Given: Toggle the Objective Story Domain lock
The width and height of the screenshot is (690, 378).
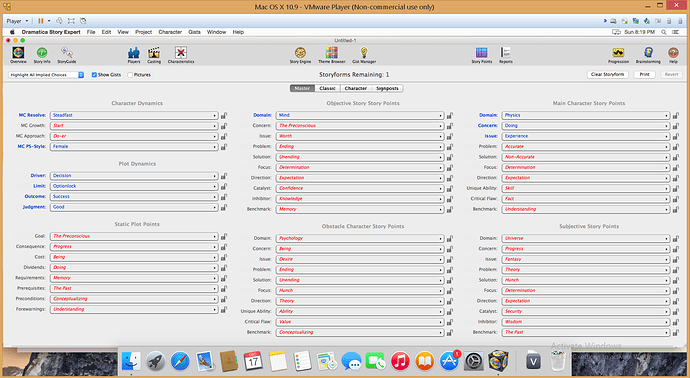Looking at the screenshot, I should (x=450, y=115).
